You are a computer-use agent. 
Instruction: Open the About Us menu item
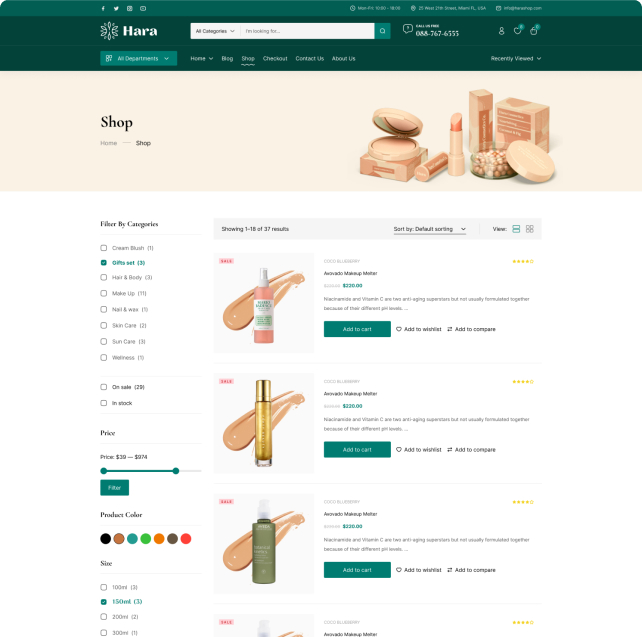(344, 59)
